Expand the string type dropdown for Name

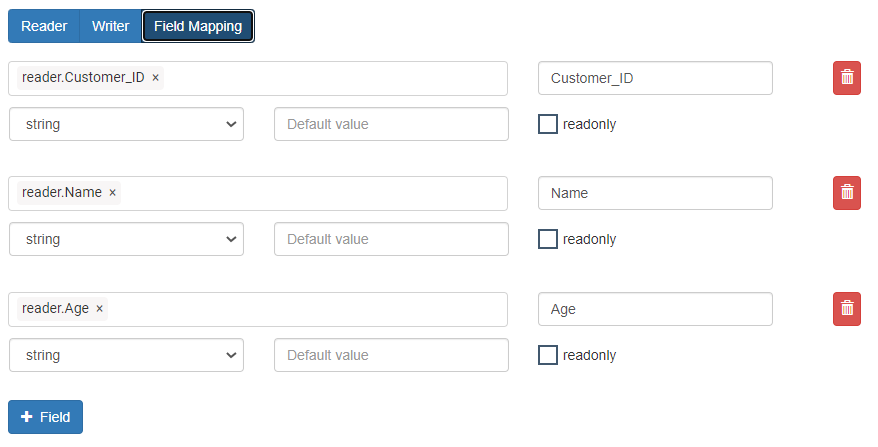point(126,239)
